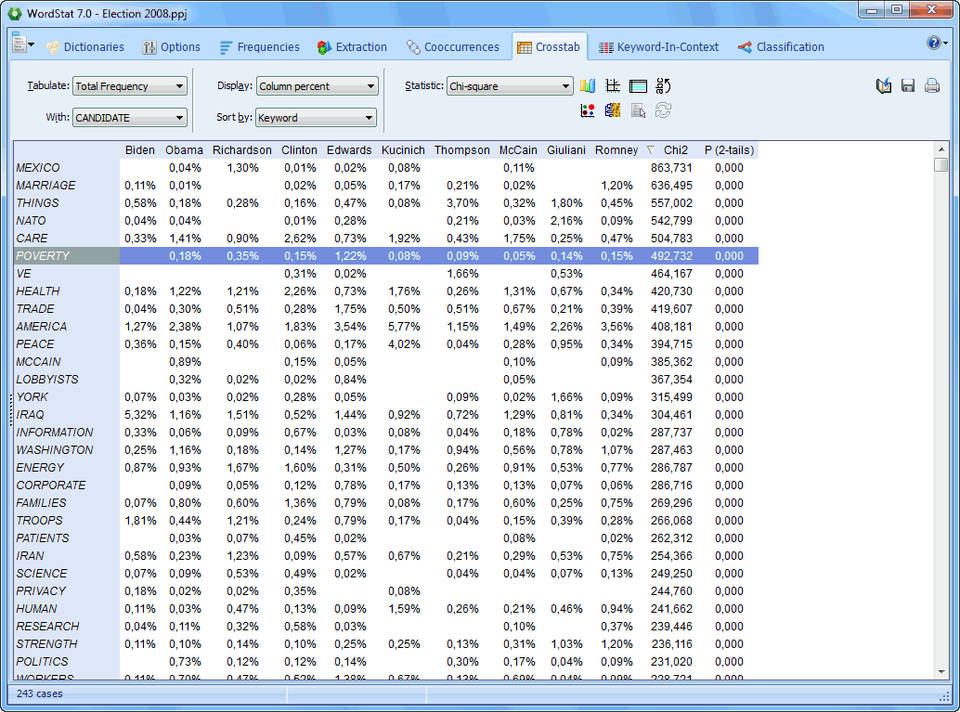Select the HEALTH keyword row
Image resolution: width=960 pixels, height=712 pixels.
coord(39,291)
